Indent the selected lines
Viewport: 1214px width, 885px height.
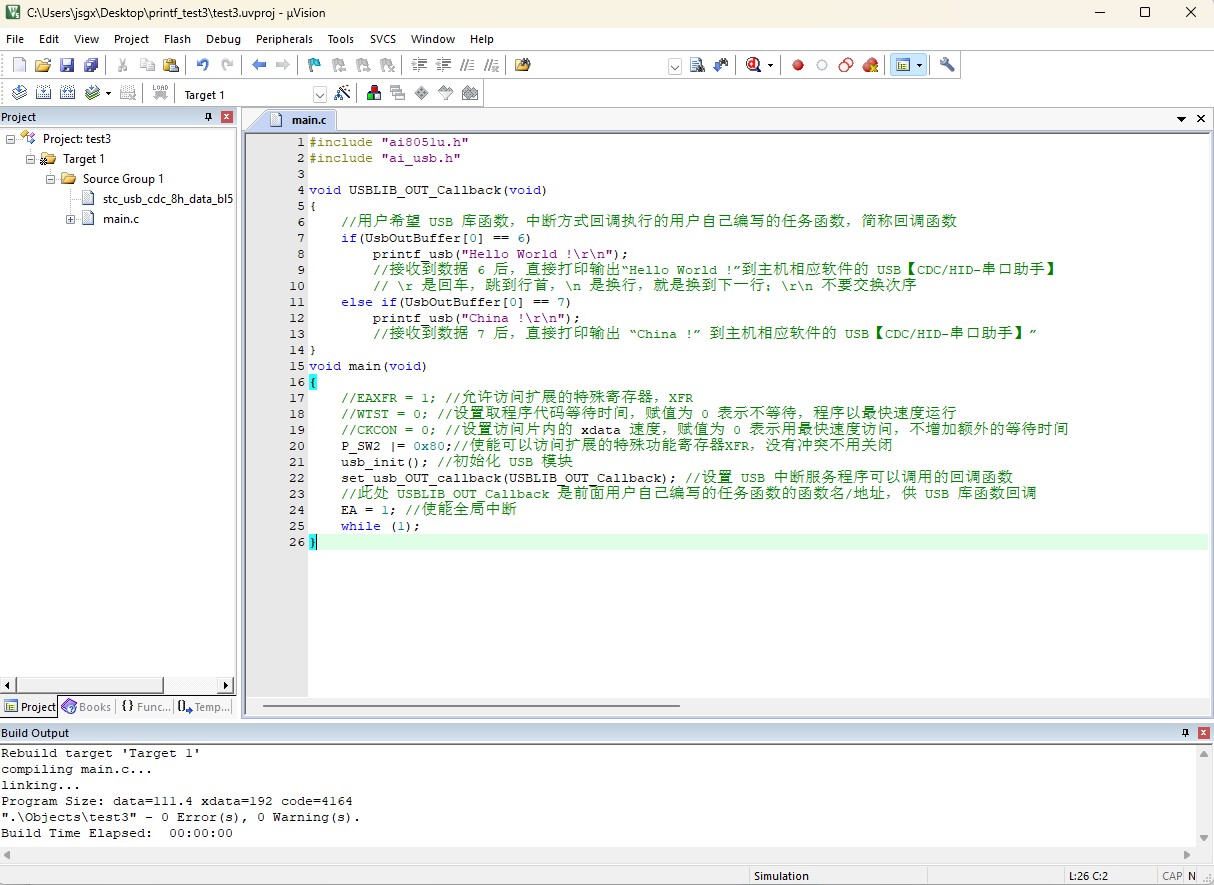point(419,65)
